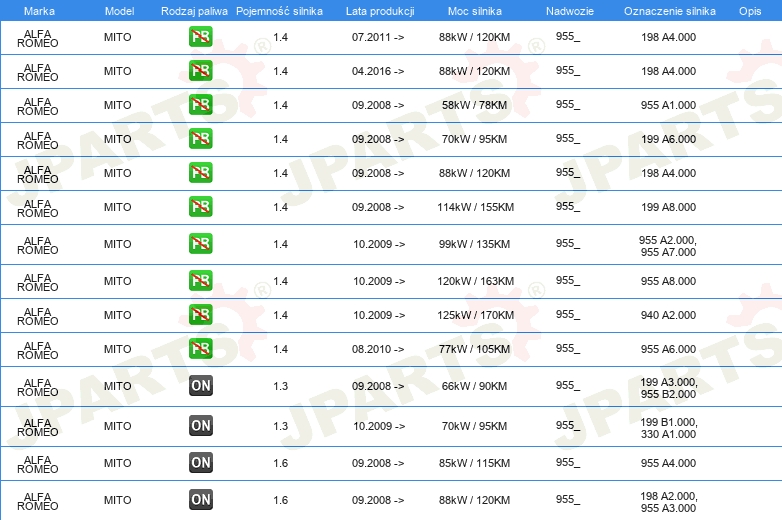Select engine codes 955 A2.000, 955 A7.000
Viewport: 782px width, 520px height.
(x=668, y=246)
